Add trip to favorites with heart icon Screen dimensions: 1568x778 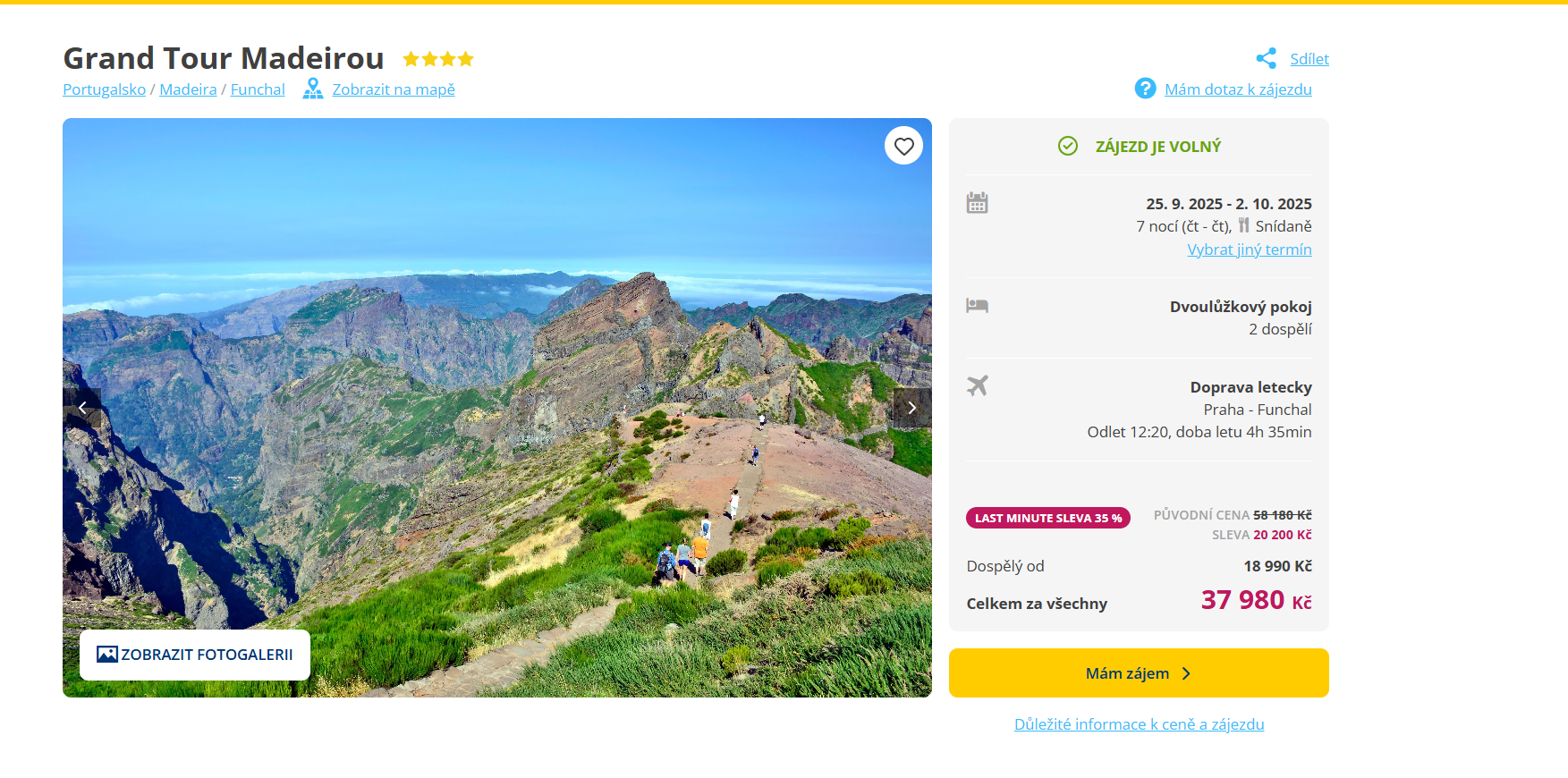[x=903, y=146]
